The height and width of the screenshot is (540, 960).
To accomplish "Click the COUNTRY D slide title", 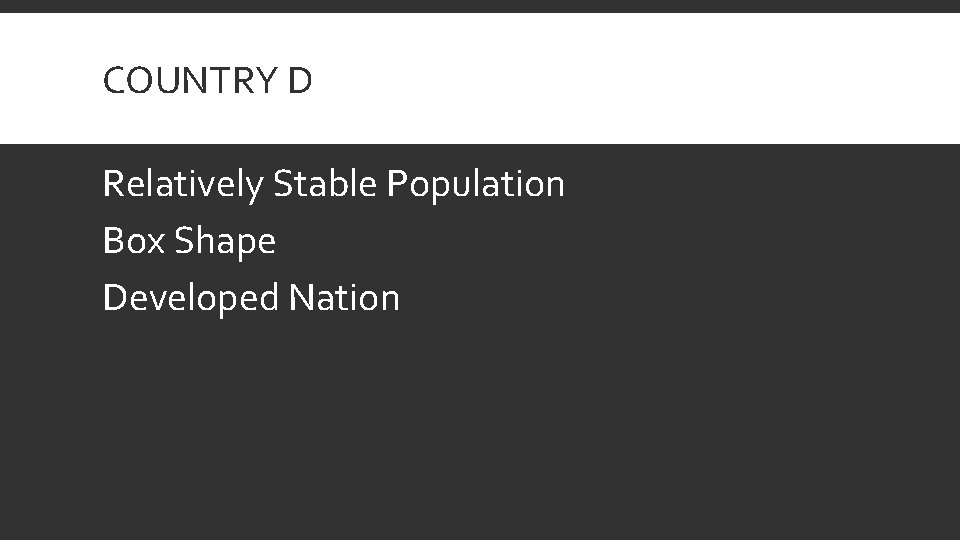I will (208, 80).
